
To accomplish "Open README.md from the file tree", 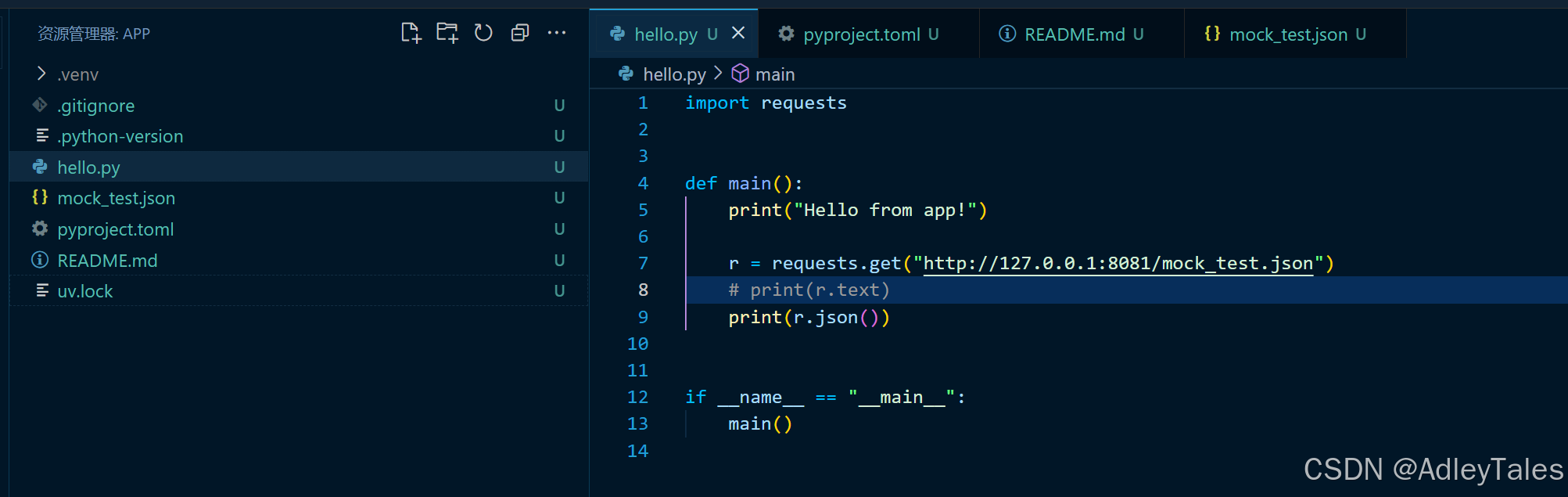I will (x=298, y=260).
